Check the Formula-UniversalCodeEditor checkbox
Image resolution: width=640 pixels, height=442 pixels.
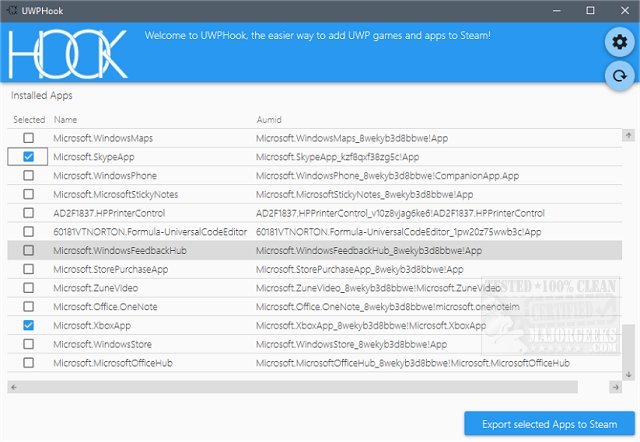pyautogui.click(x=28, y=232)
